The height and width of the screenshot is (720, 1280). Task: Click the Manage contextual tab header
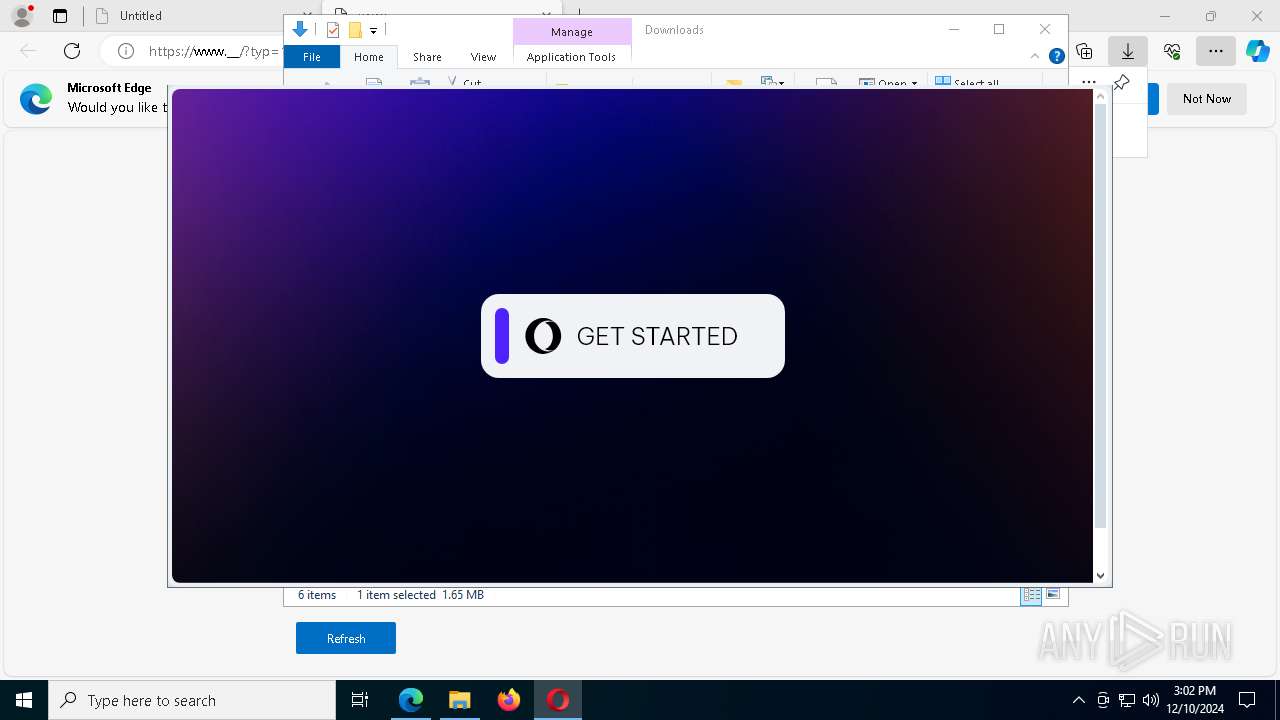pyautogui.click(x=572, y=32)
